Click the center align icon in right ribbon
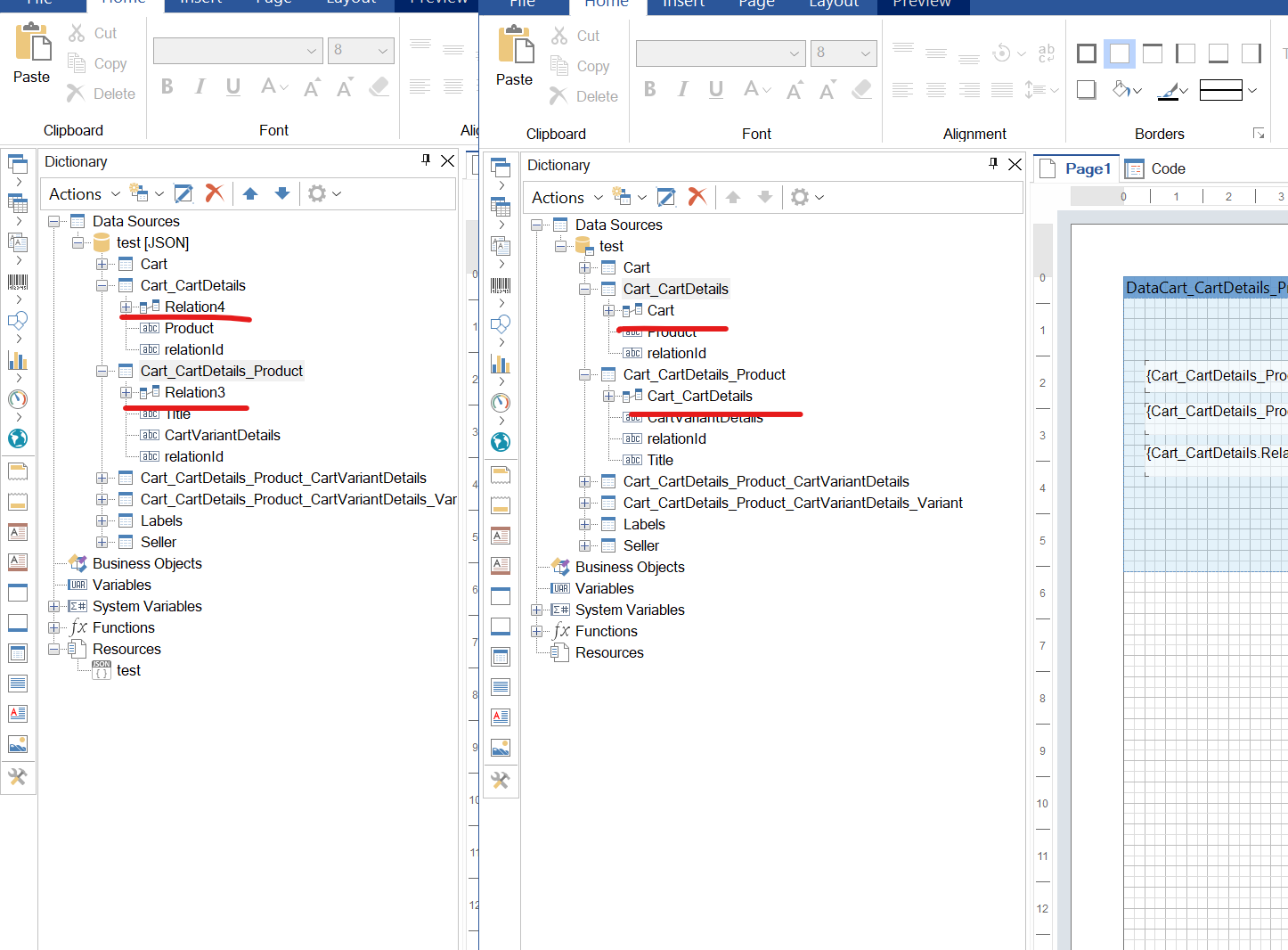1288x950 pixels. click(x=936, y=89)
